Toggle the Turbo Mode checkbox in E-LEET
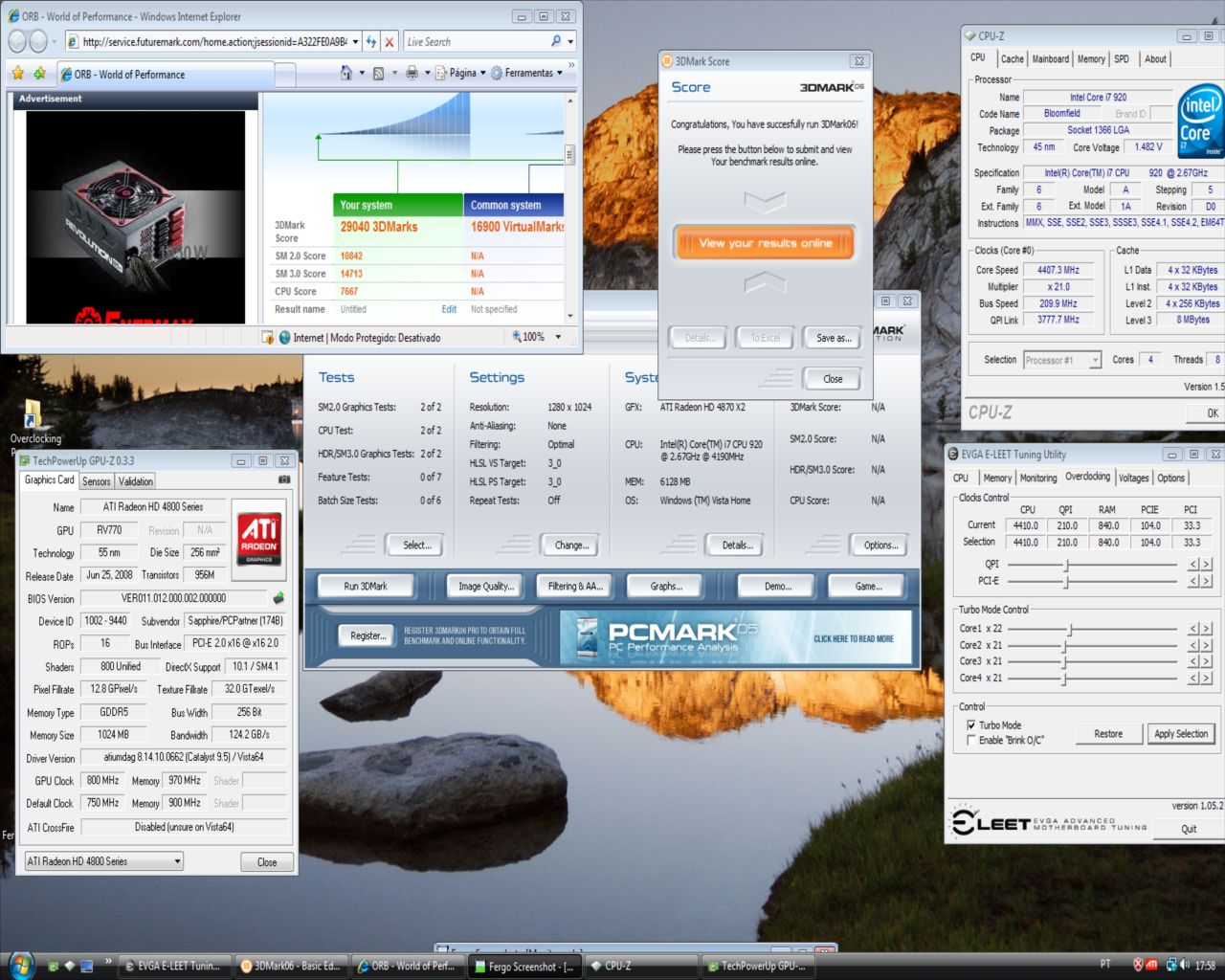This screenshot has width=1225, height=980. pos(971,725)
